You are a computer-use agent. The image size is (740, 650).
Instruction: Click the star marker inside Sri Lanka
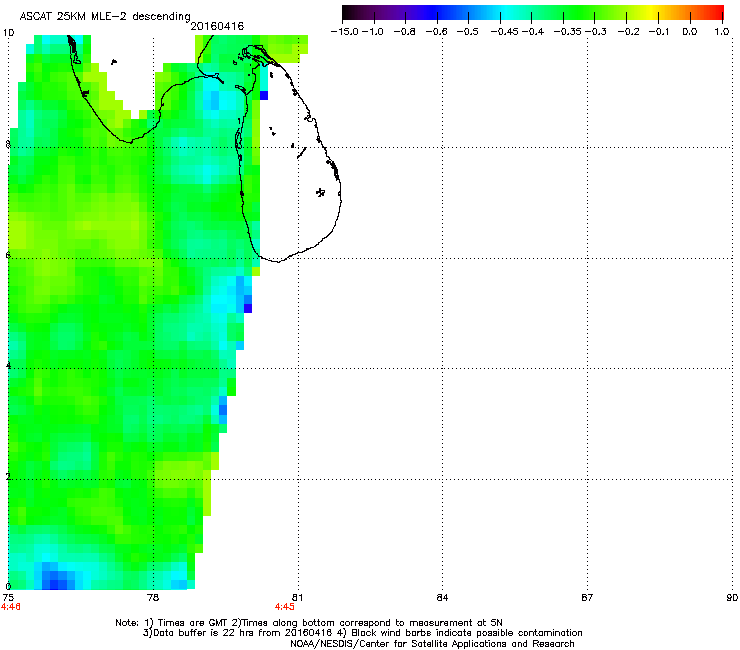321,192
